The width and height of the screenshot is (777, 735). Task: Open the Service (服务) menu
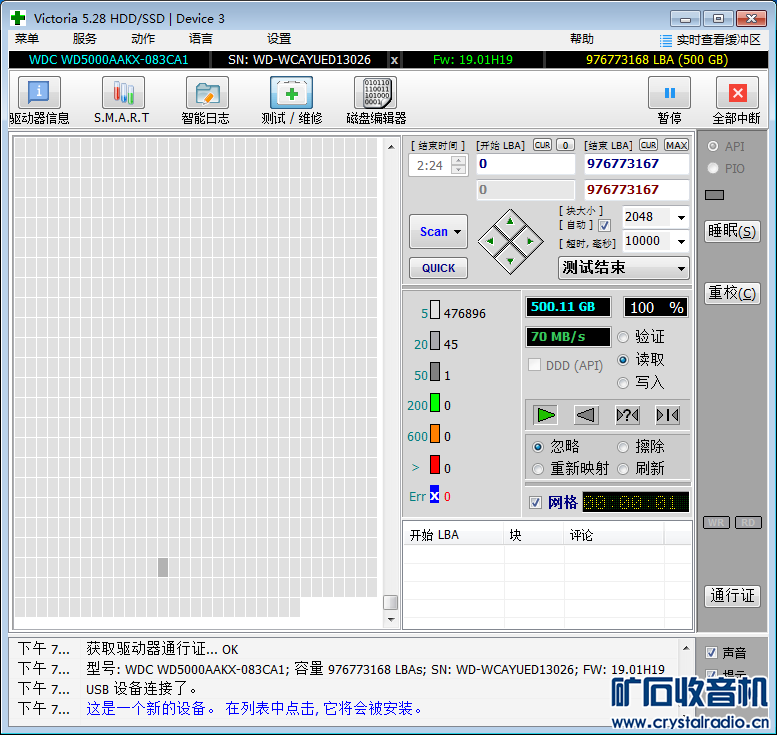click(85, 39)
